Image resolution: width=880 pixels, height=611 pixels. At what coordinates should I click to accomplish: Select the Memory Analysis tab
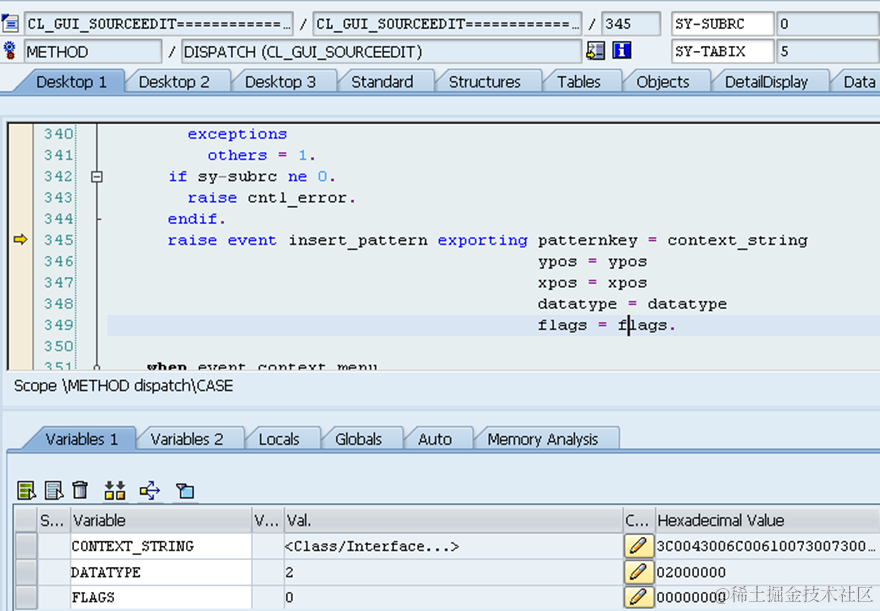pyautogui.click(x=543, y=439)
